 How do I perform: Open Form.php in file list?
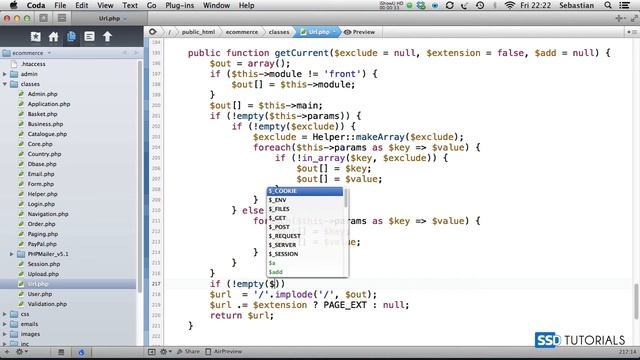41,184
